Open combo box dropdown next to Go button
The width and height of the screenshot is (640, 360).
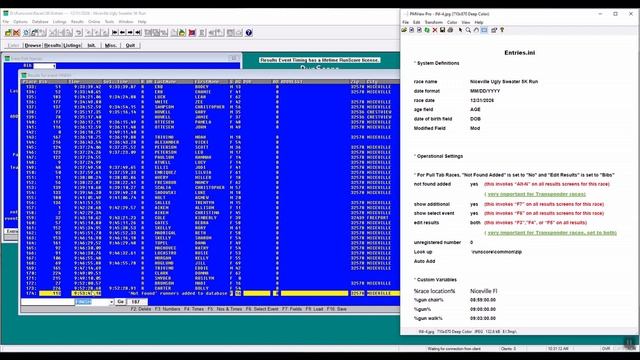111,302
